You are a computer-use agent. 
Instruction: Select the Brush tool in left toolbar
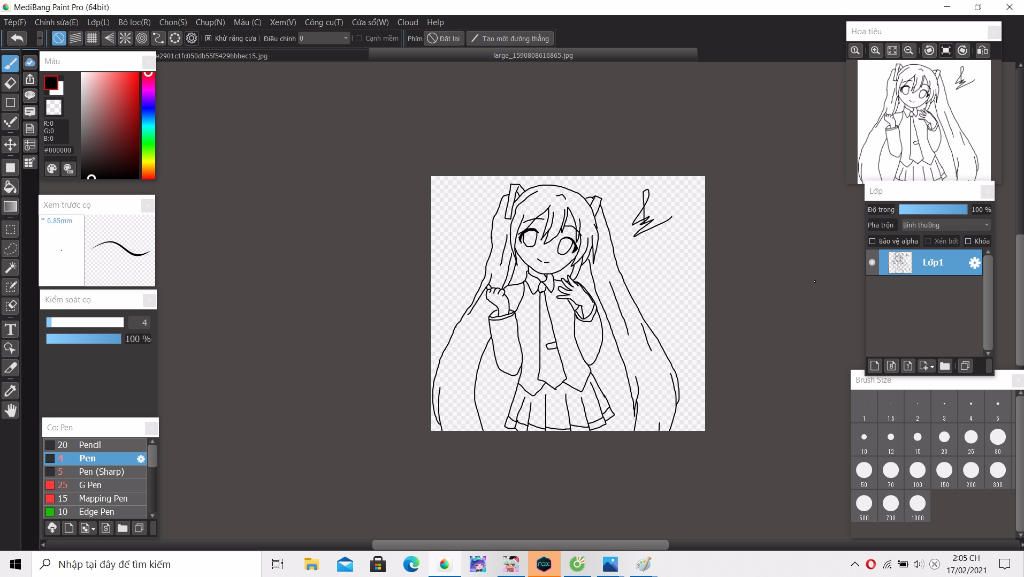pyautogui.click(x=10, y=63)
